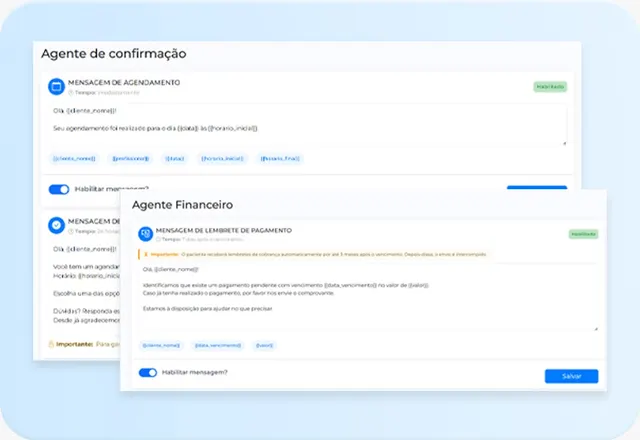Click the checkmark icon of second confirmation message
The width and height of the screenshot is (640, 440).
coord(56,225)
